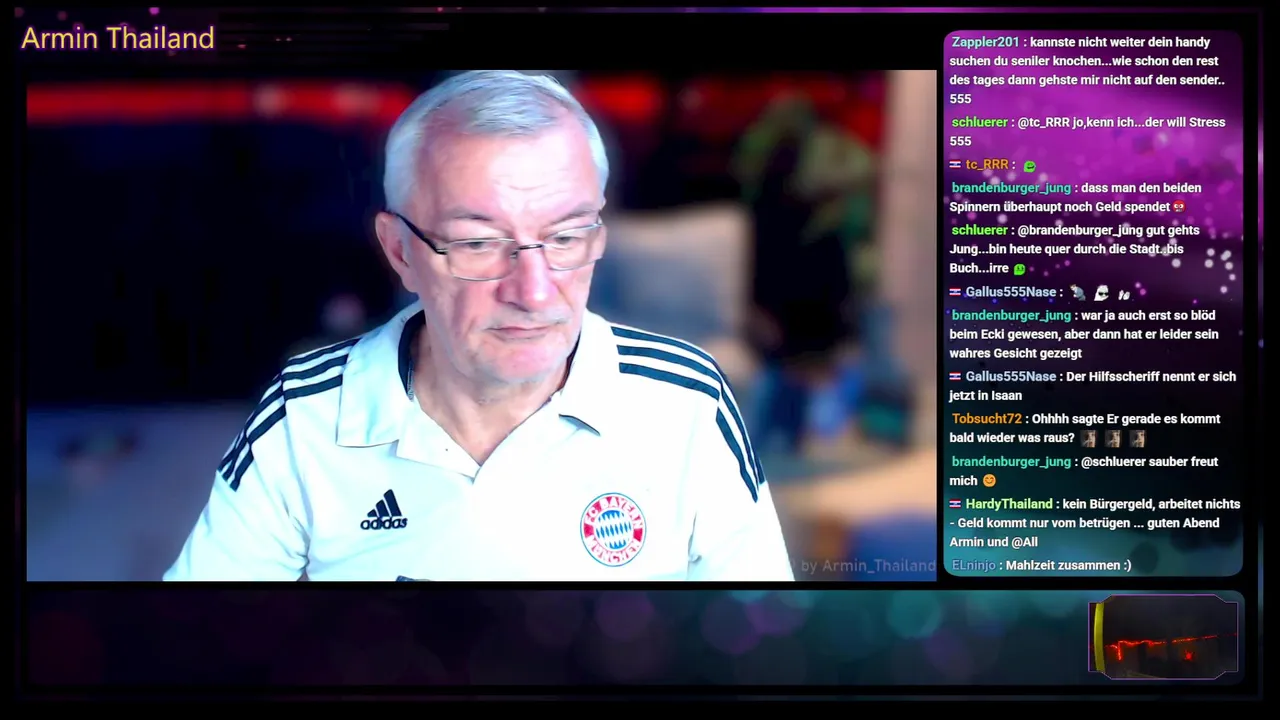Click brandenburger_jung's name before 'dass man den beiden'
Screen dimensions: 1280x720
1011,188
